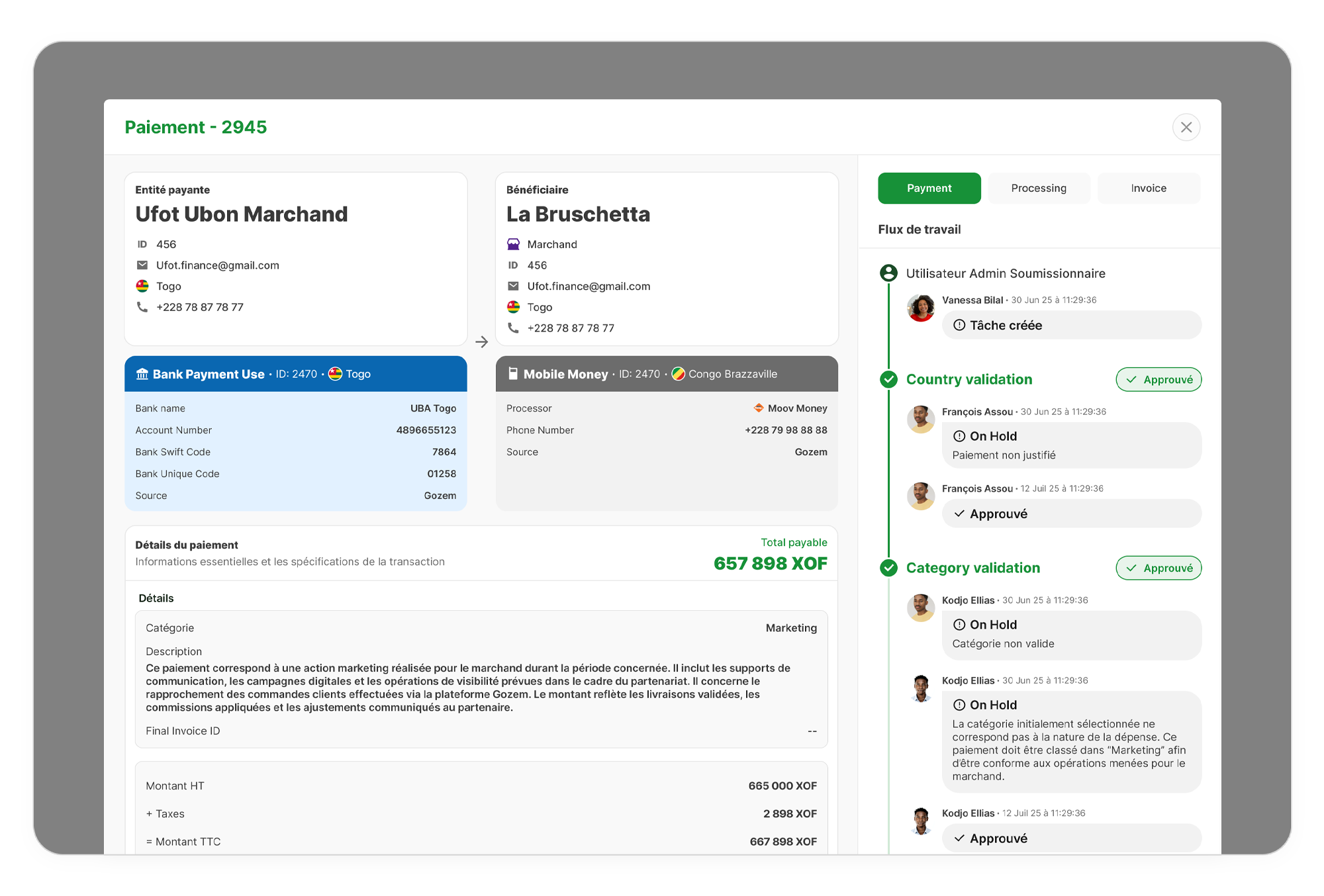Switch to the Processing tab
This screenshot has height=896, width=1324.
tap(1038, 189)
